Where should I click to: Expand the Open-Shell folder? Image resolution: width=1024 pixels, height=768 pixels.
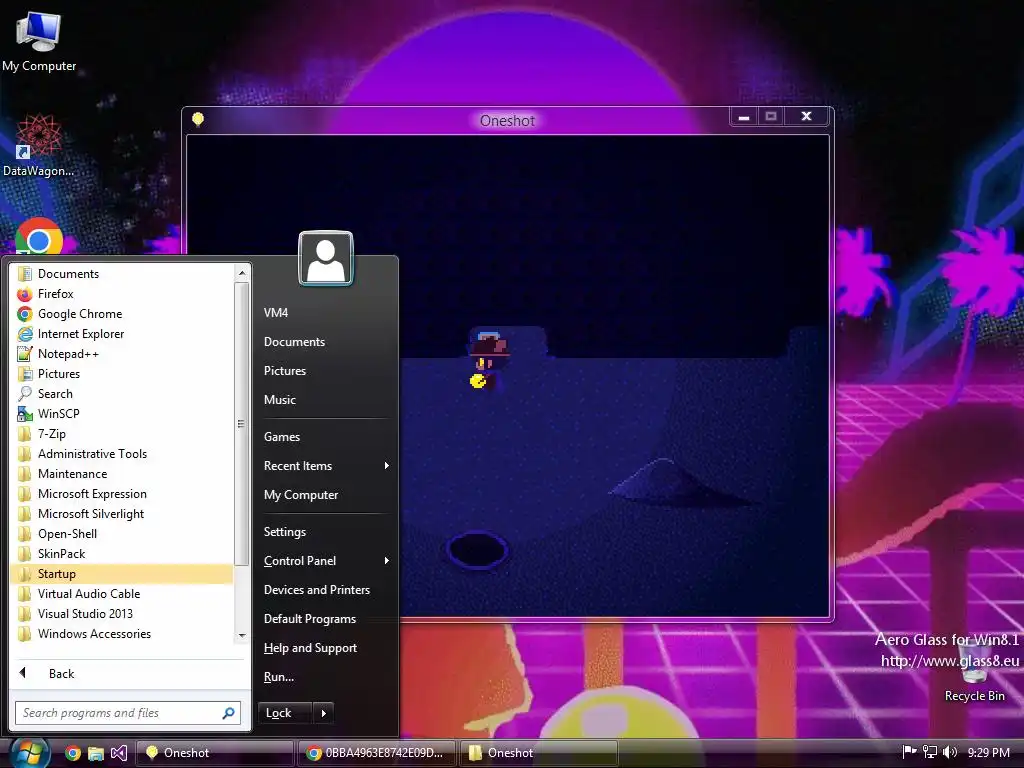pyautogui.click(x=57, y=534)
